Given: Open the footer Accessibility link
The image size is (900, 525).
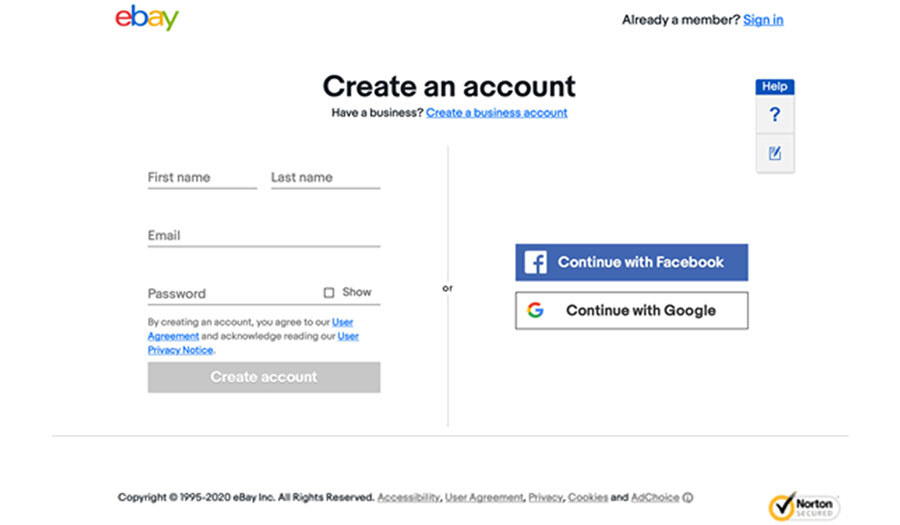Looking at the screenshot, I should (x=409, y=497).
